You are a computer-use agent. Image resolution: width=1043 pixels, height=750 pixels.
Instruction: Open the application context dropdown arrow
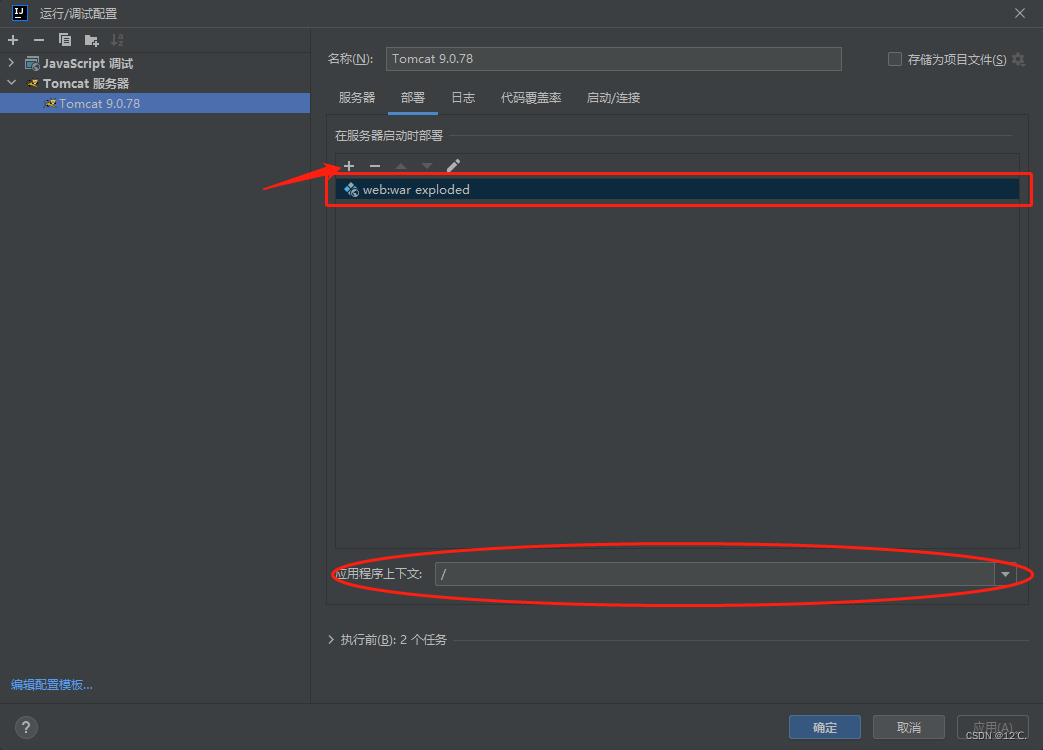pos(1005,574)
